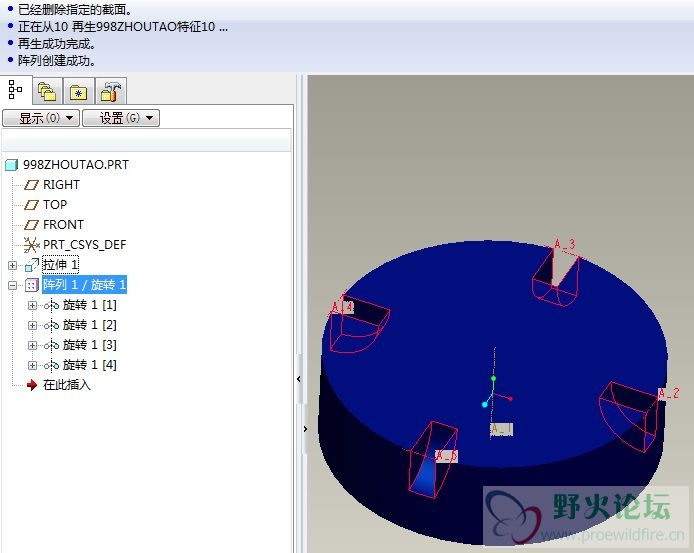694x553 pixels.
Task: Switch to the Folder Browser tab
Action: click(47, 92)
